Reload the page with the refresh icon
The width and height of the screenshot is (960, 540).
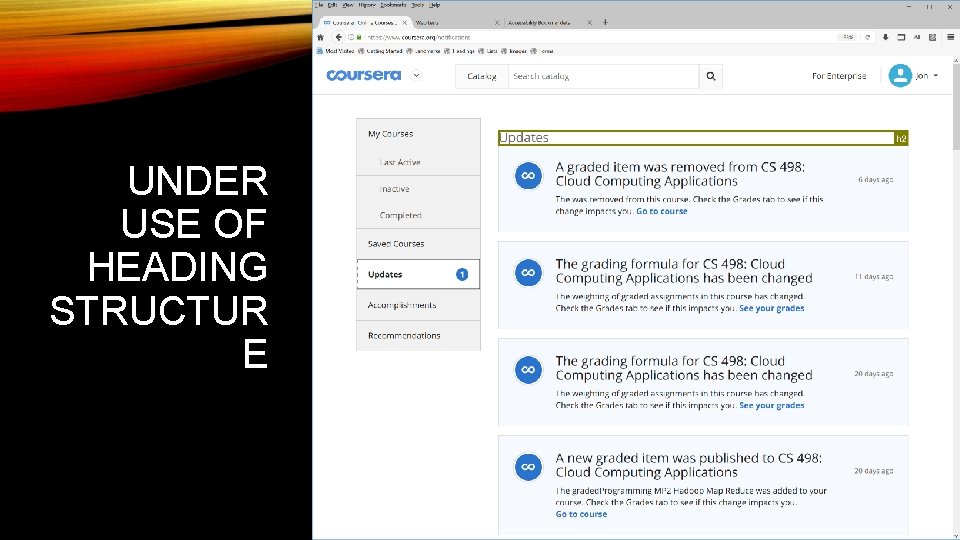pos(868,37)
